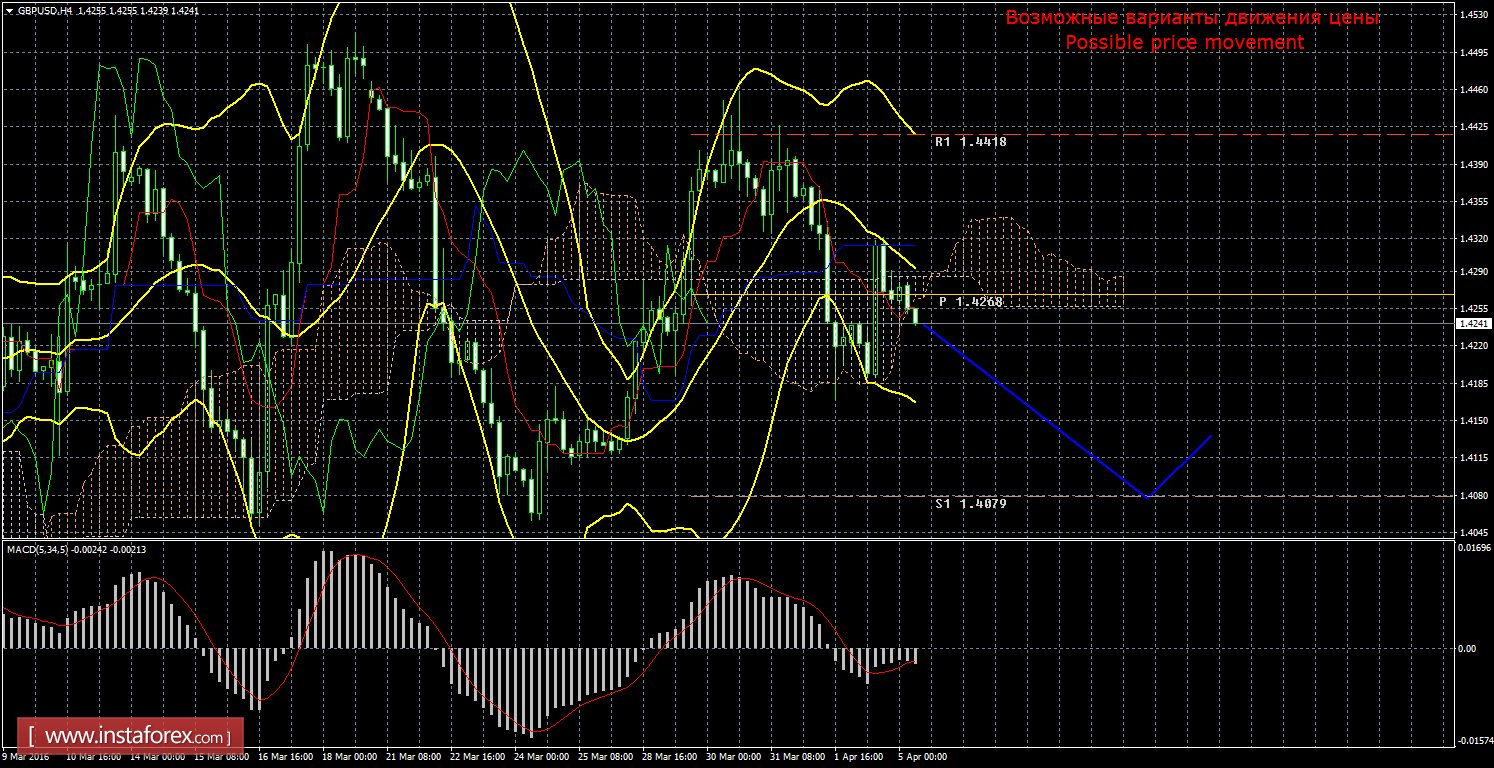Click price axis value 1.4495
This screenshot has width=1494, height=768.
coord(1473,53)
